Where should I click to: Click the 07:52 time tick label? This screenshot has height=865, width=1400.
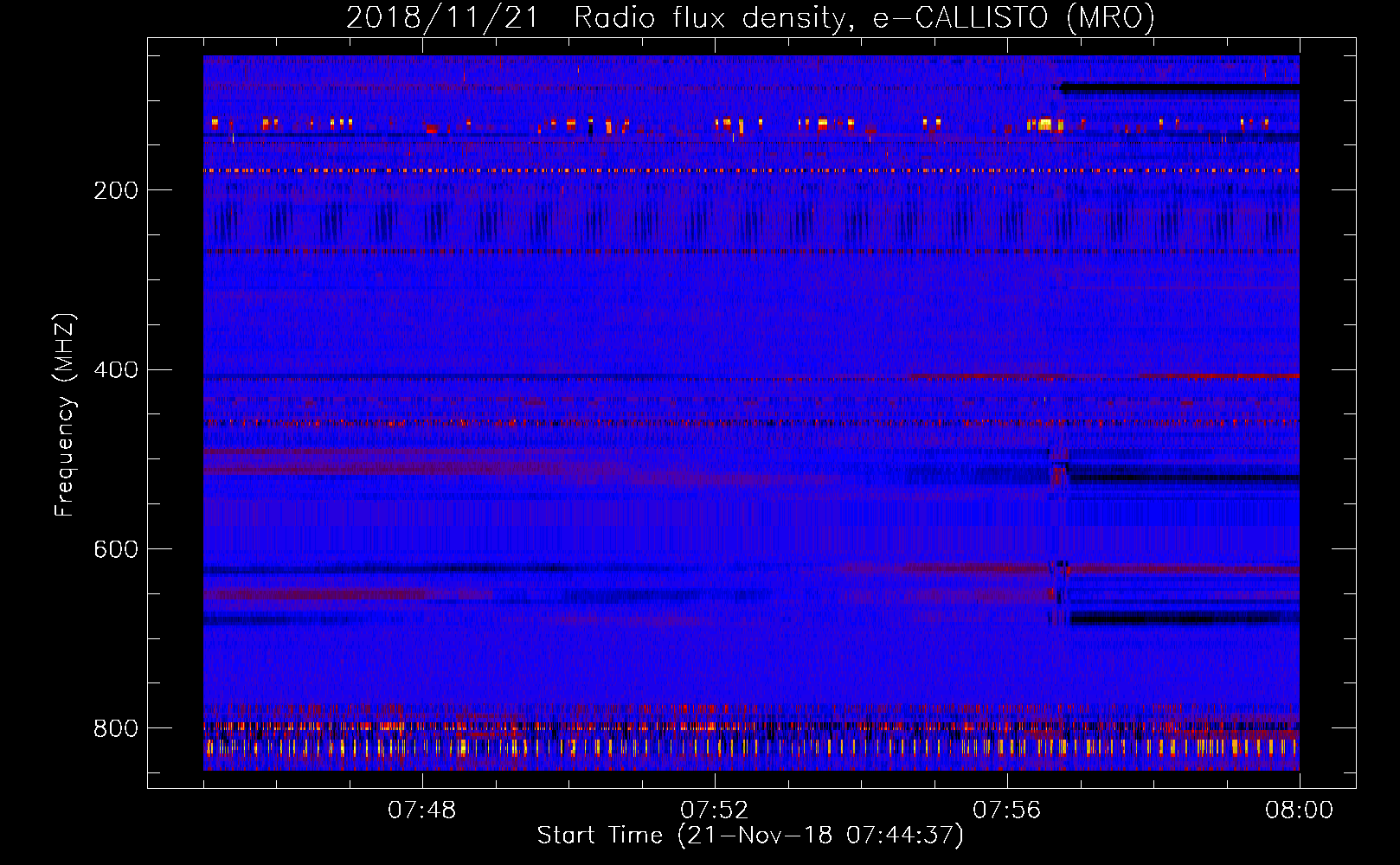coord(715,811)
